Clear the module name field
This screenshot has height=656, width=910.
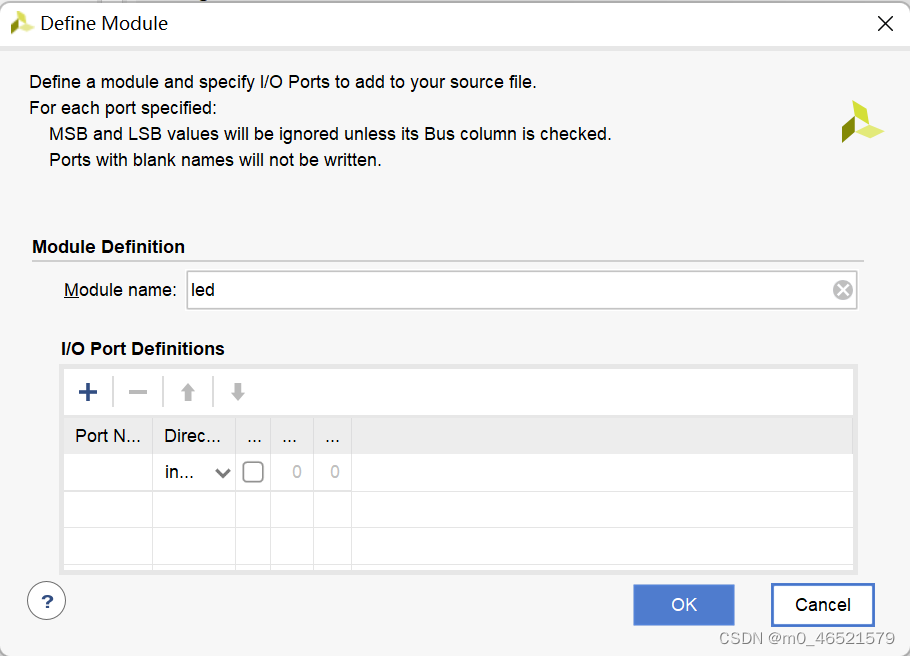coord(843,290)
